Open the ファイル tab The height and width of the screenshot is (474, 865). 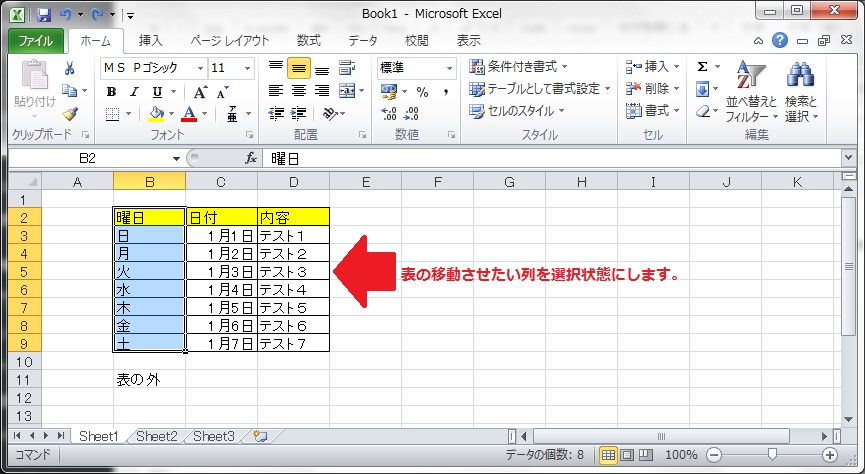pyautogui.click(x=36, y=41)
